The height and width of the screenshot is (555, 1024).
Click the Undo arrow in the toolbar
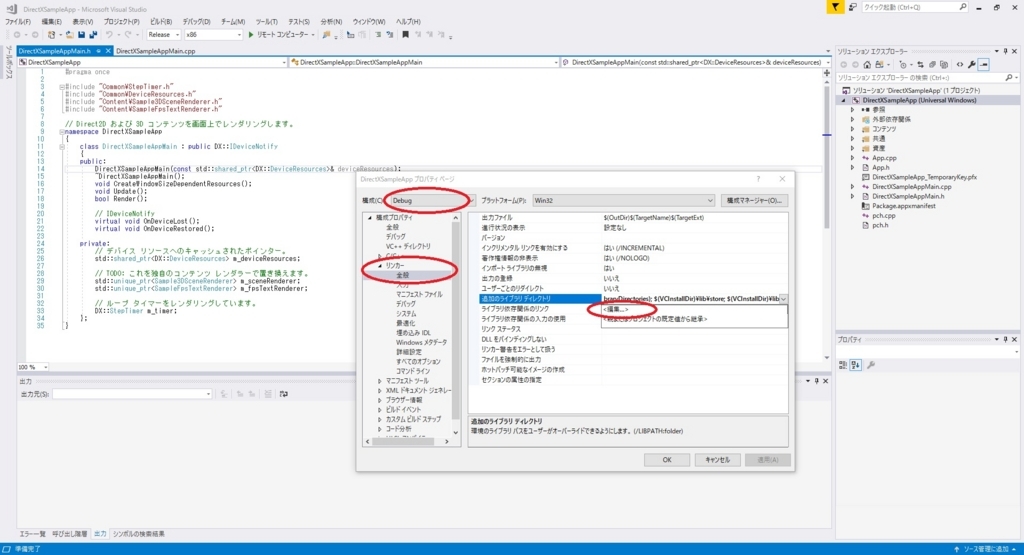pyautogui.click(x=109, y=35)
